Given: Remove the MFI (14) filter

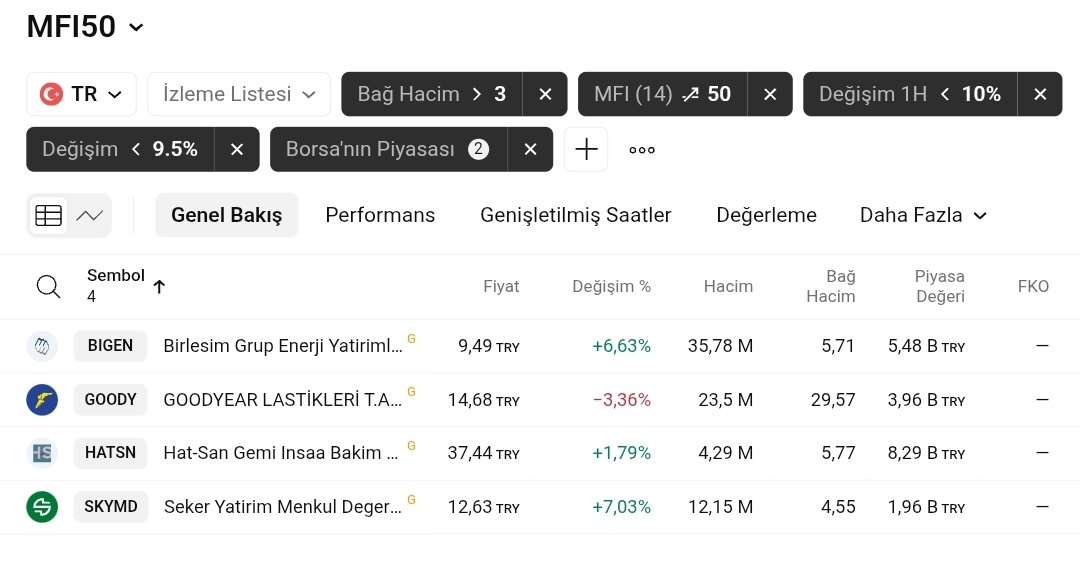Looking at the screenshot, I should (770, 94).
